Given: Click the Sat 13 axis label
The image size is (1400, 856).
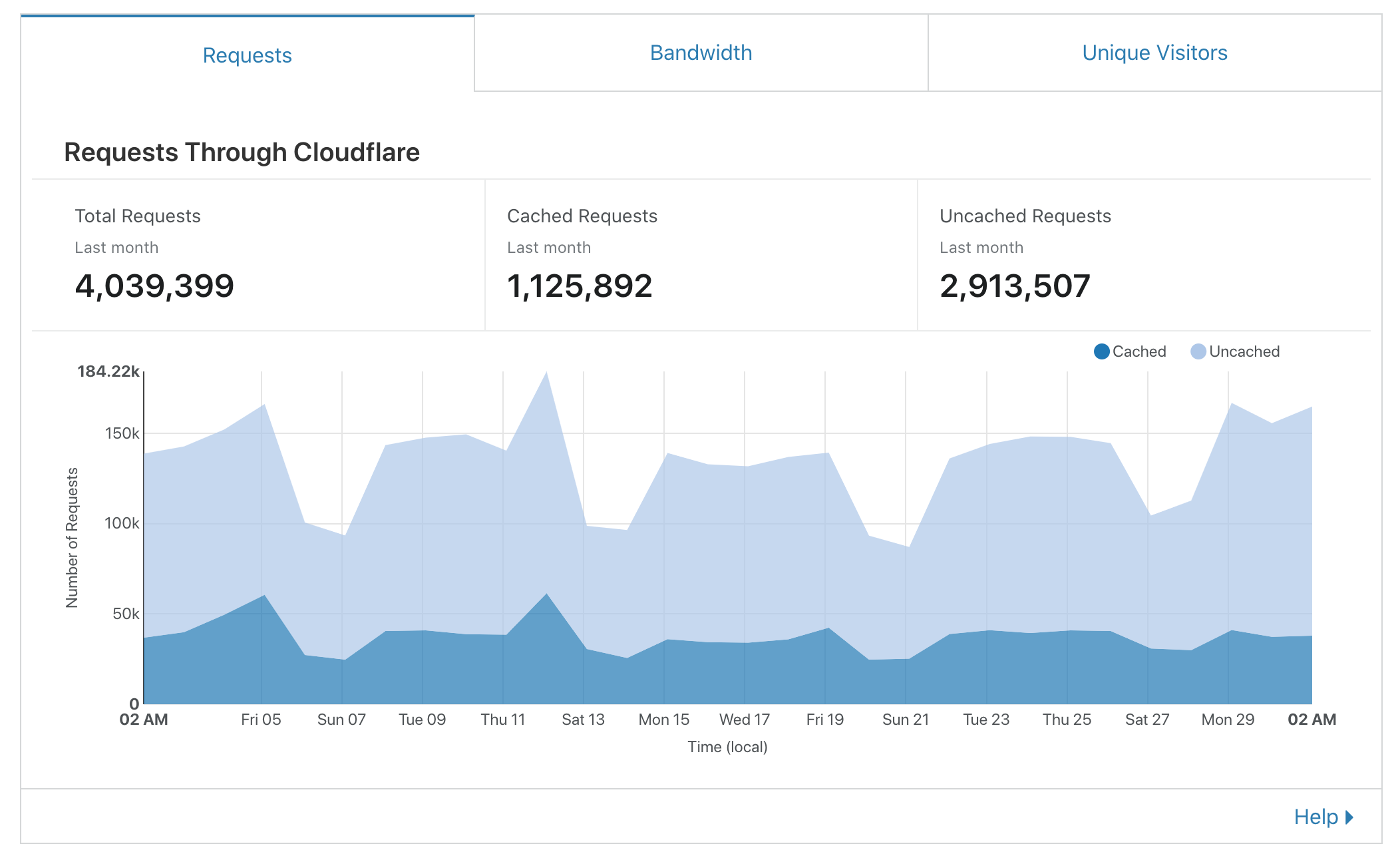Looking at the screenshot, I should (583, 720).
